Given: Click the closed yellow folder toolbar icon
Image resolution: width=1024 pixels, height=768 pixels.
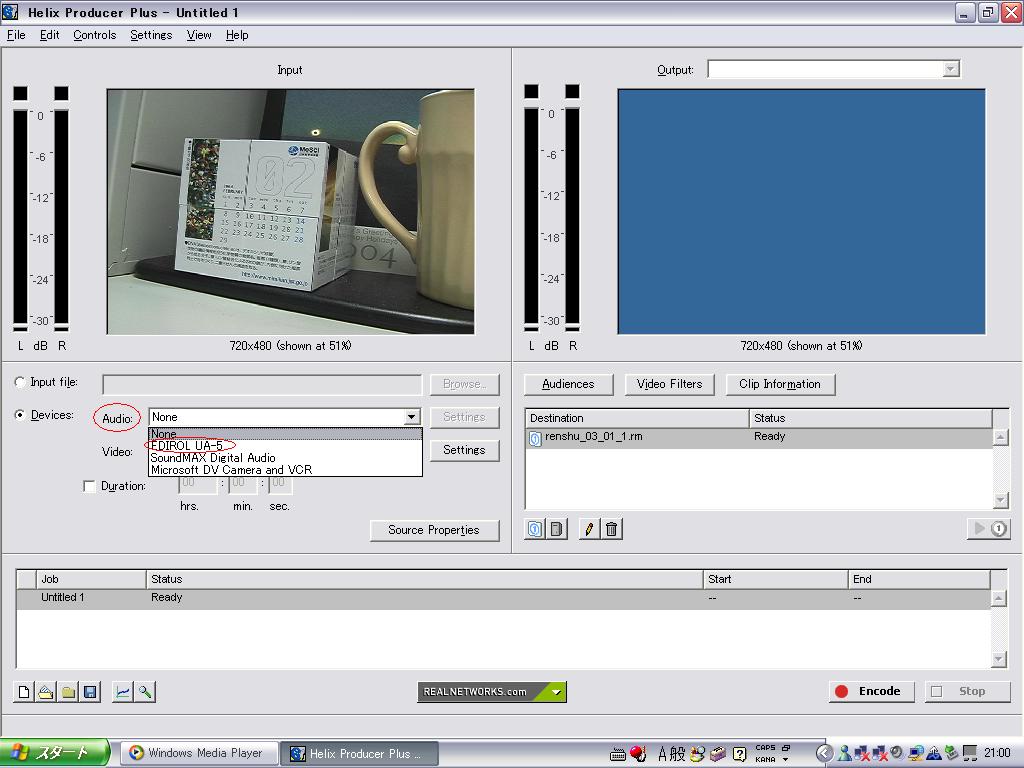Looking at the screenshot, I should point(68,692).
